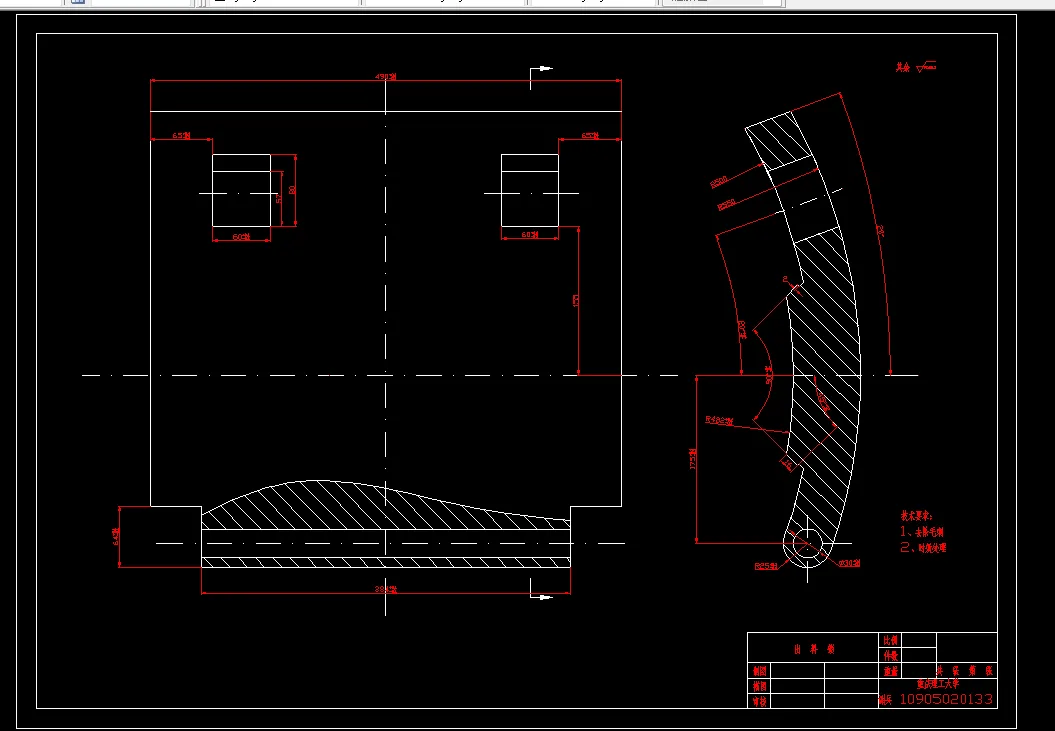Select the 80 height dimension of the slot
Screen dimensions: 1055x731
pos(292,190)
